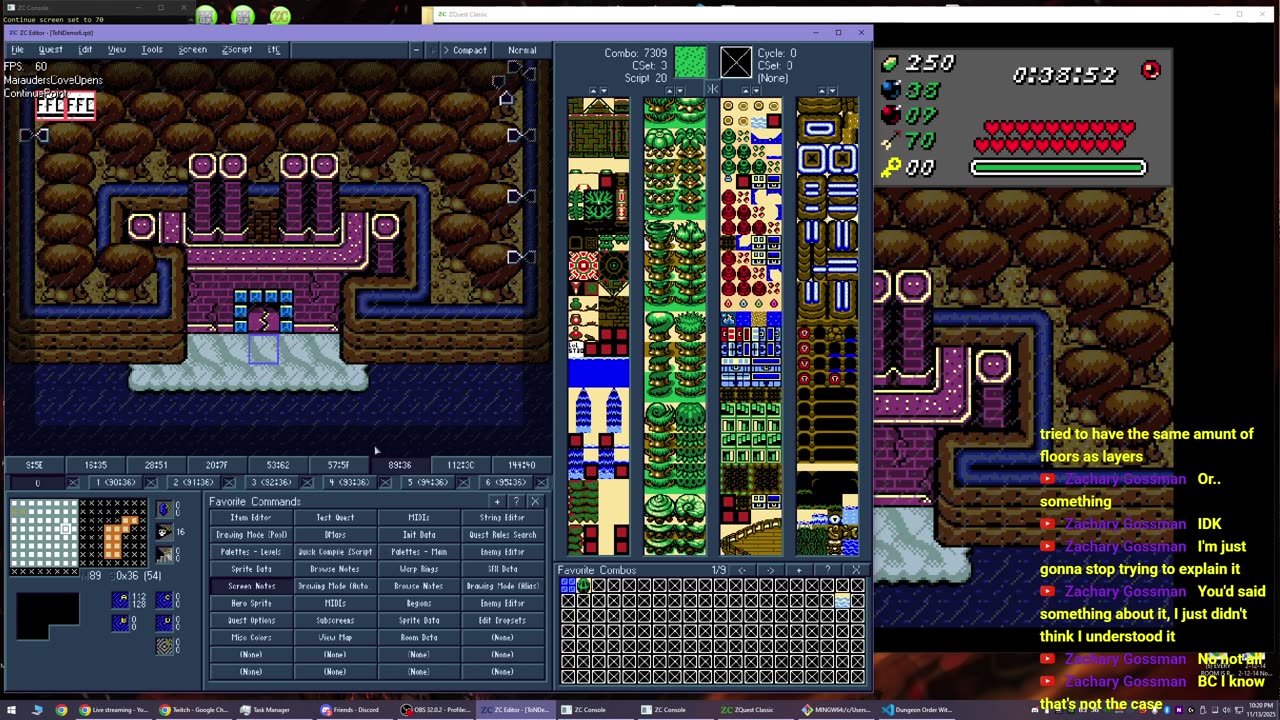Click Item Editor favorite command

(x=251, y=518)
